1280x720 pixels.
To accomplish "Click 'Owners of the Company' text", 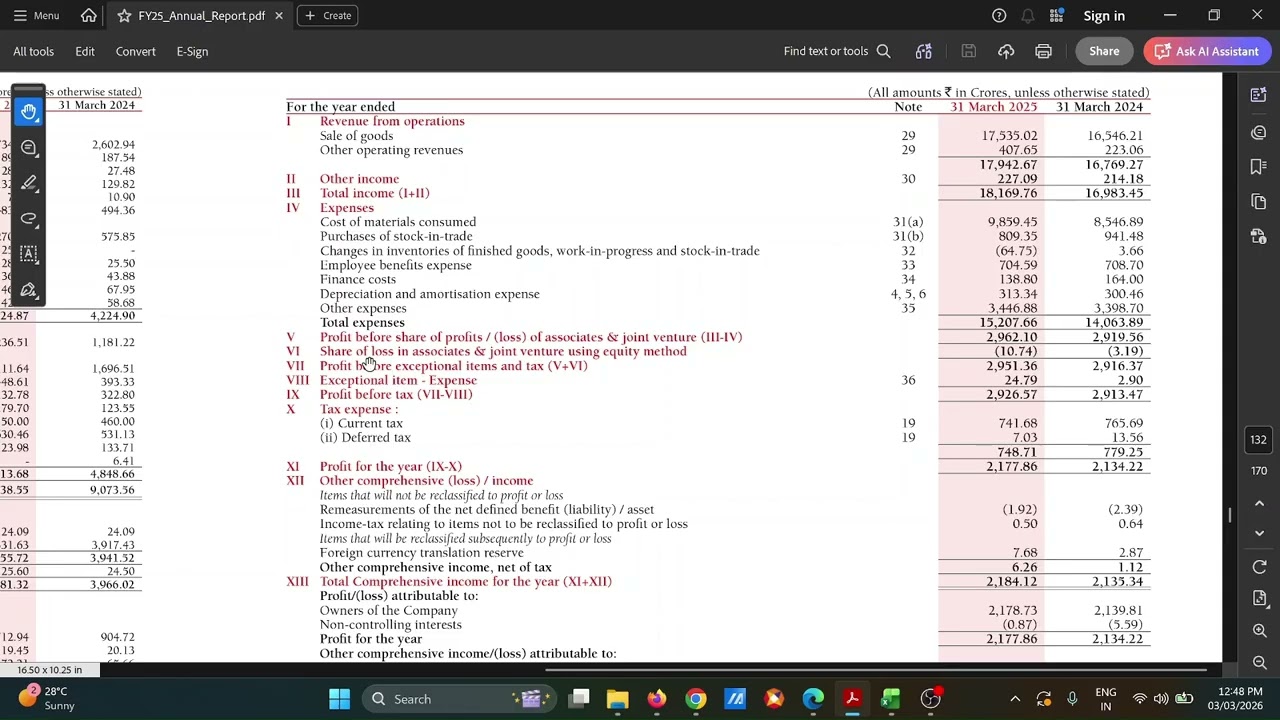I will pos(388,611).
